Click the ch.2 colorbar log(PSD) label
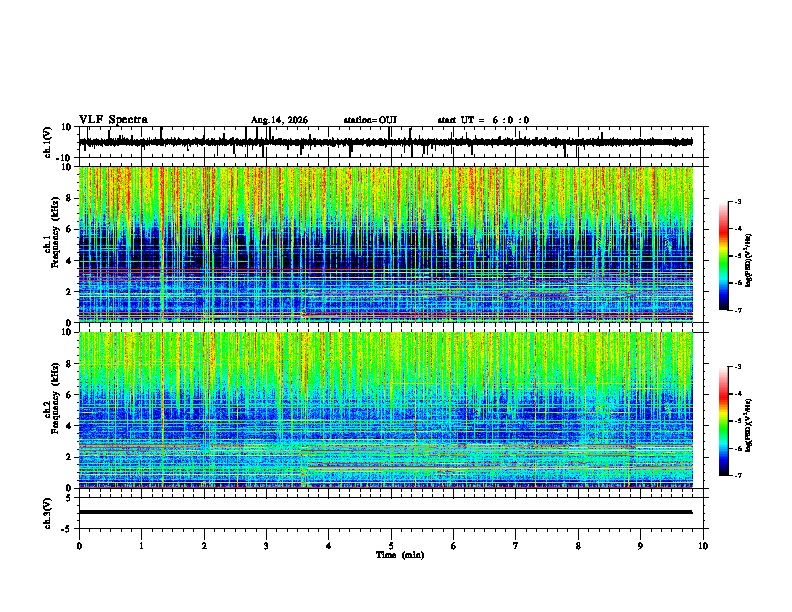Screen dimensions: 792x612 [748, 425]
